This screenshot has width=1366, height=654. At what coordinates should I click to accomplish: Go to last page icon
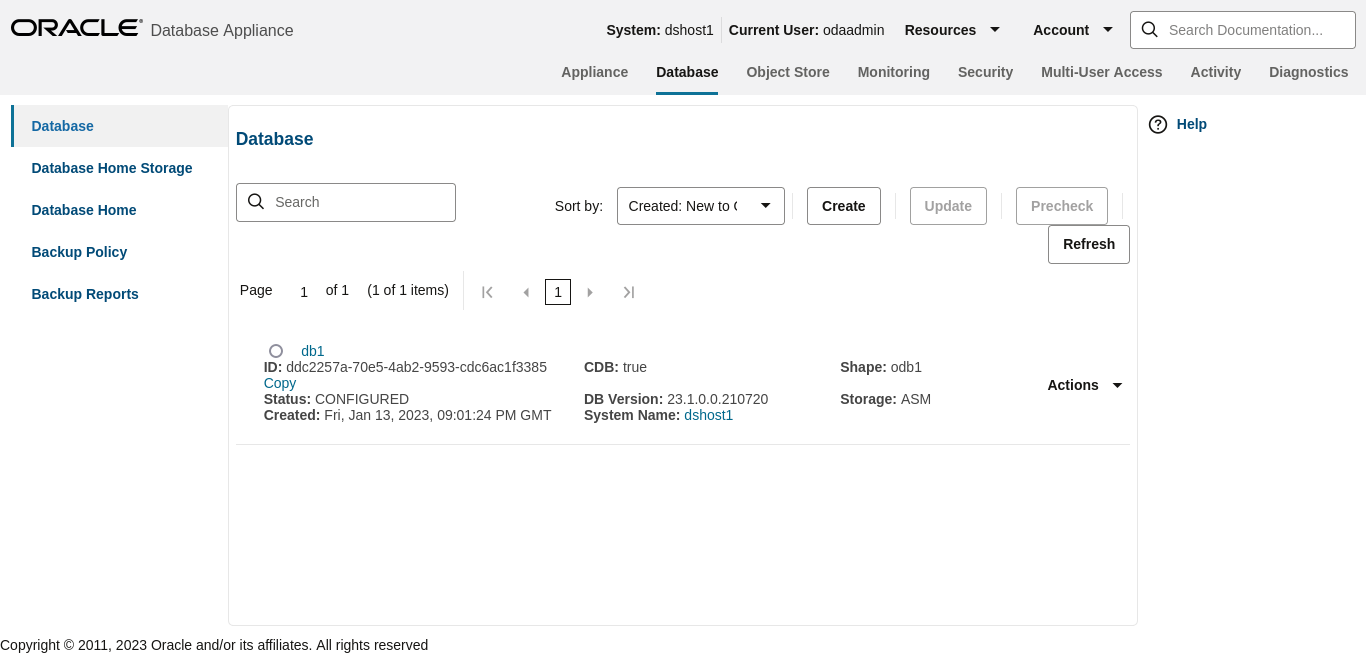click(629, 292)
